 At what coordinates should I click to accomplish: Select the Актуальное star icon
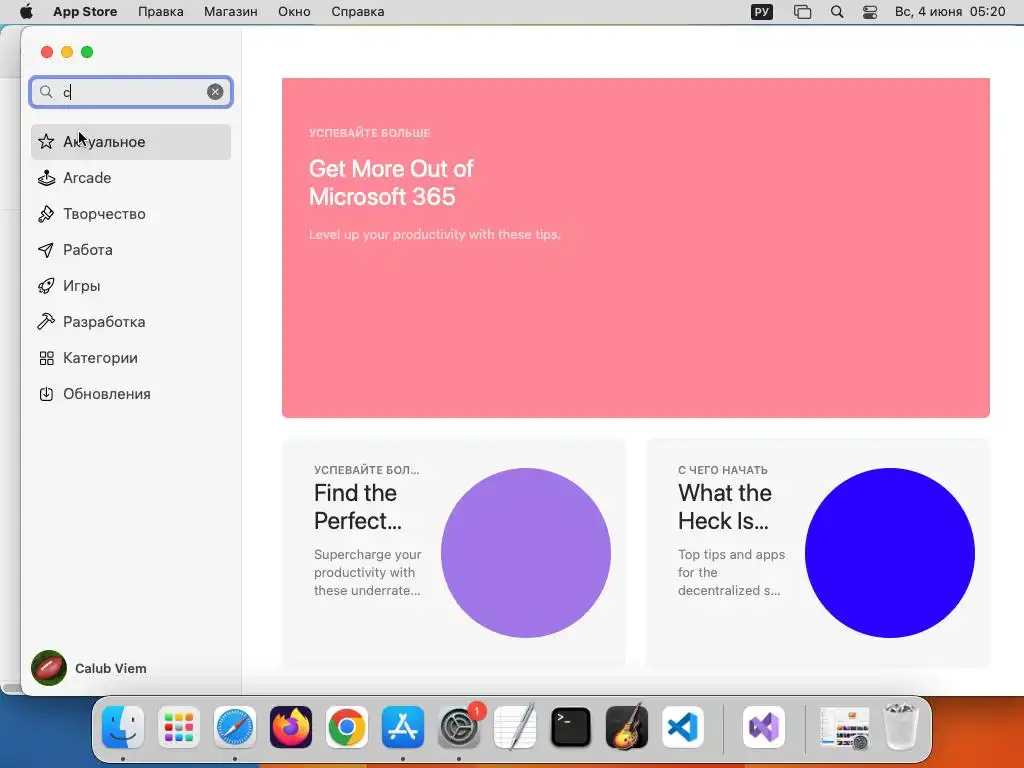click(46, 142)
